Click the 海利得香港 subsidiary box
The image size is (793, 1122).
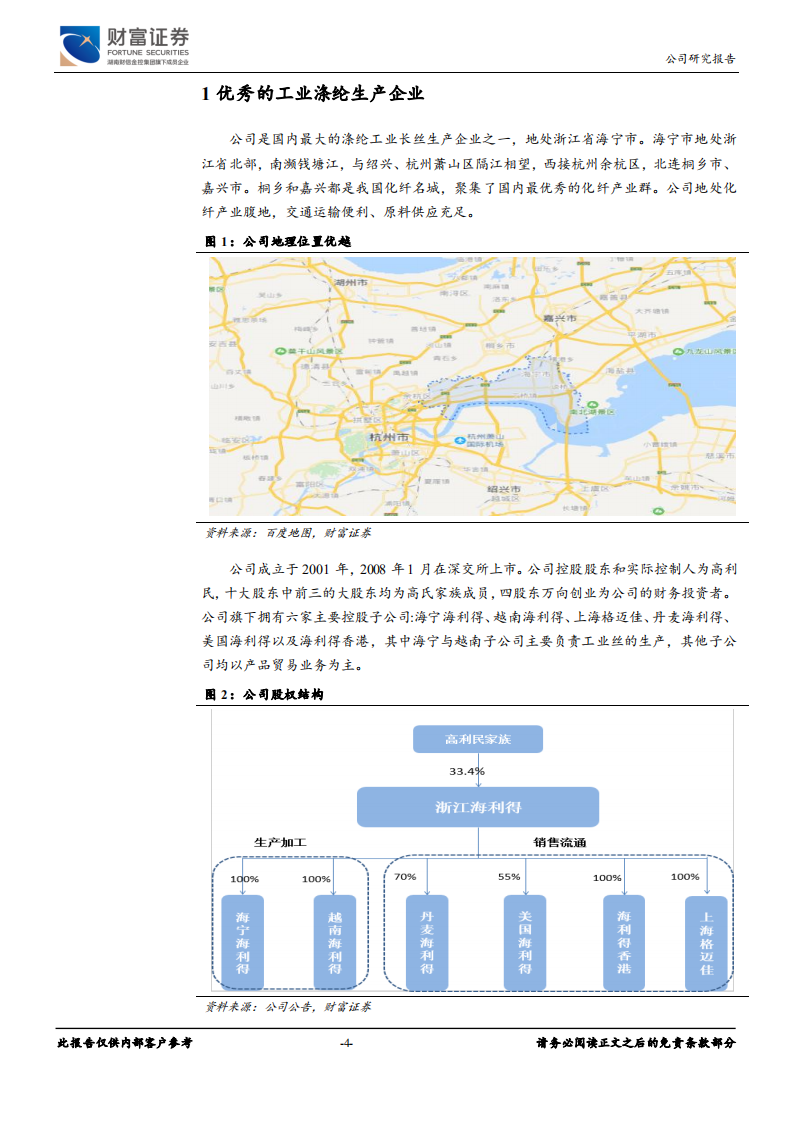[624, 943]
